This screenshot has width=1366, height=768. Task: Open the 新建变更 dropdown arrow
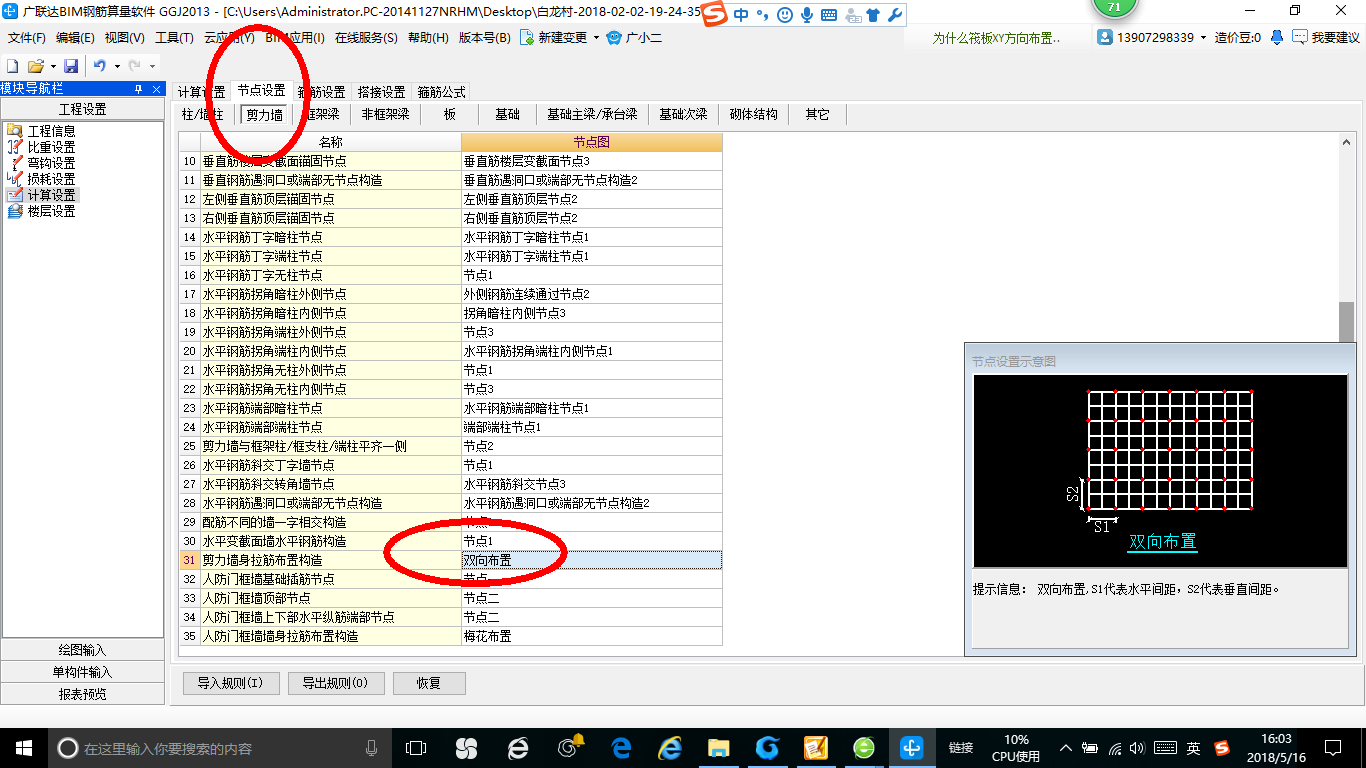point(596,38)
